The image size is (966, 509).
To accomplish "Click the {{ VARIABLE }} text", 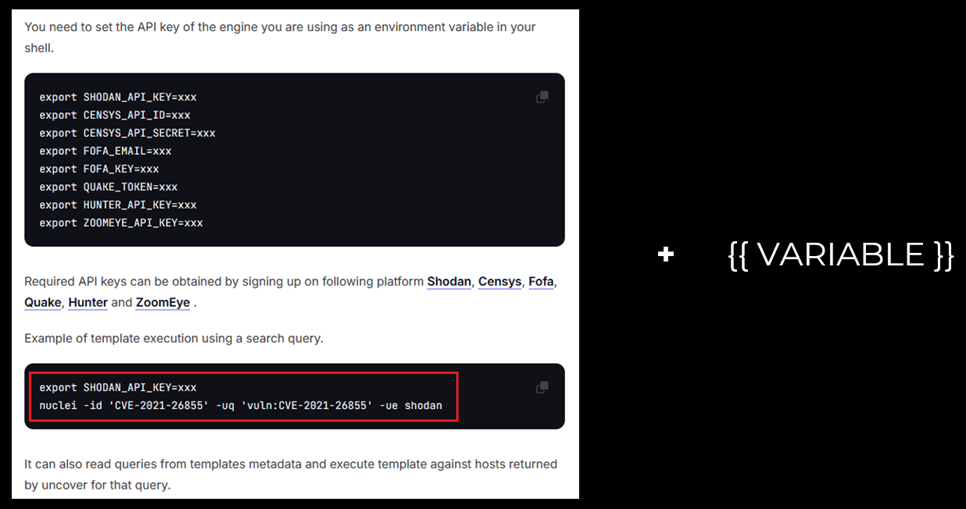I will click(x=840, y=255).
